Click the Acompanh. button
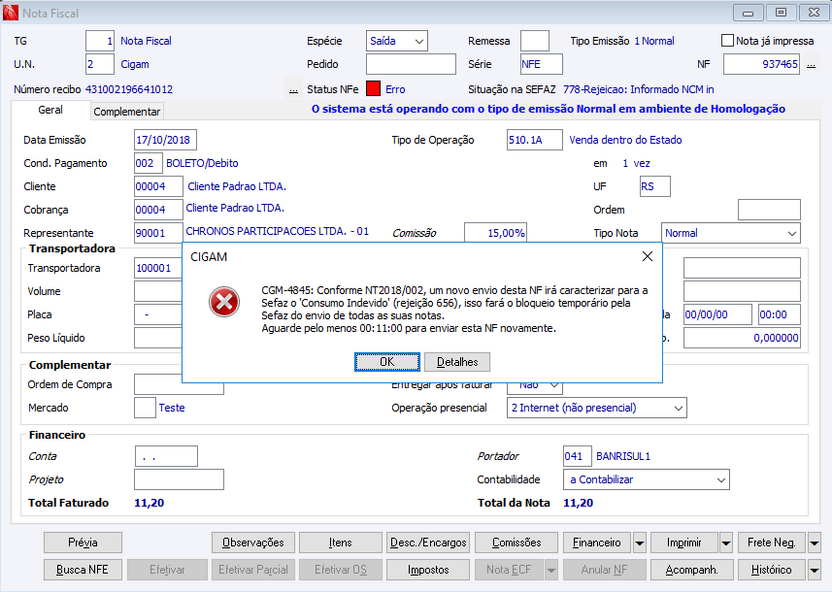 [x=692, y=570]
